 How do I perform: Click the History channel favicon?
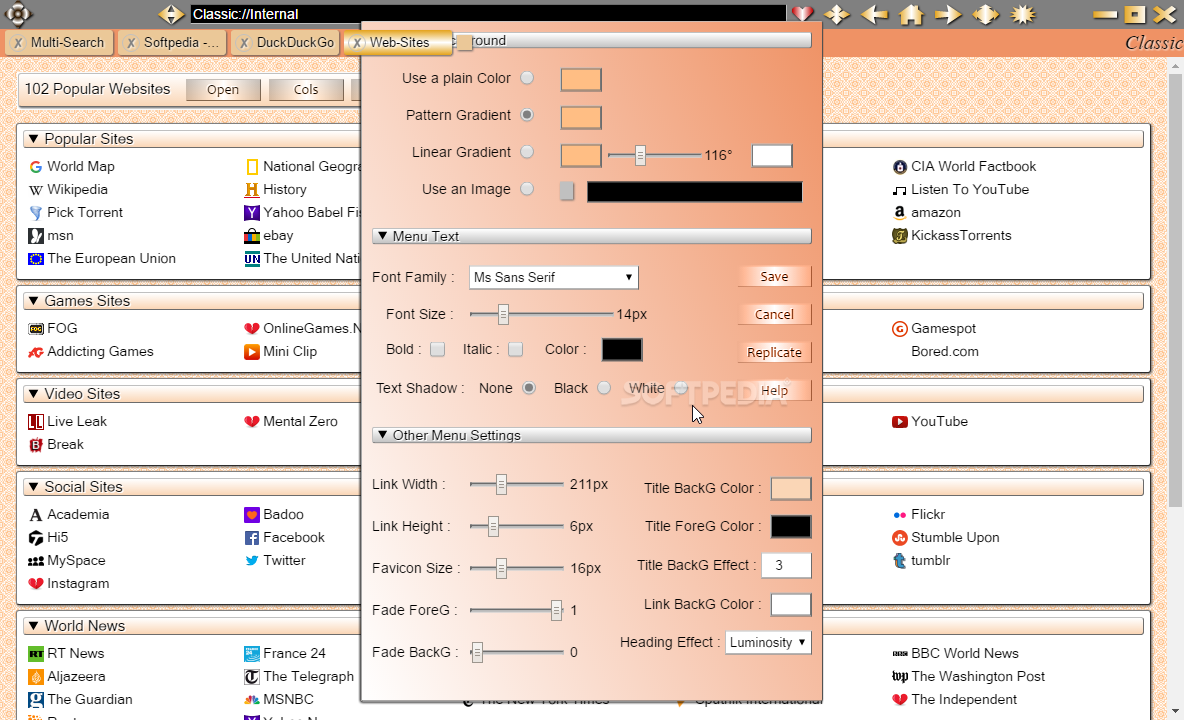251,189
